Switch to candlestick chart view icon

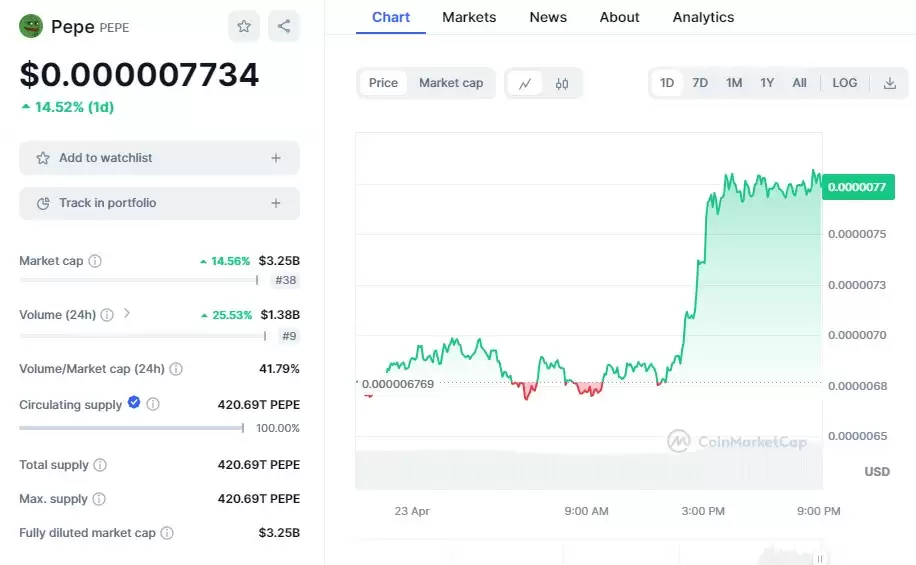(x=562, y=83)
